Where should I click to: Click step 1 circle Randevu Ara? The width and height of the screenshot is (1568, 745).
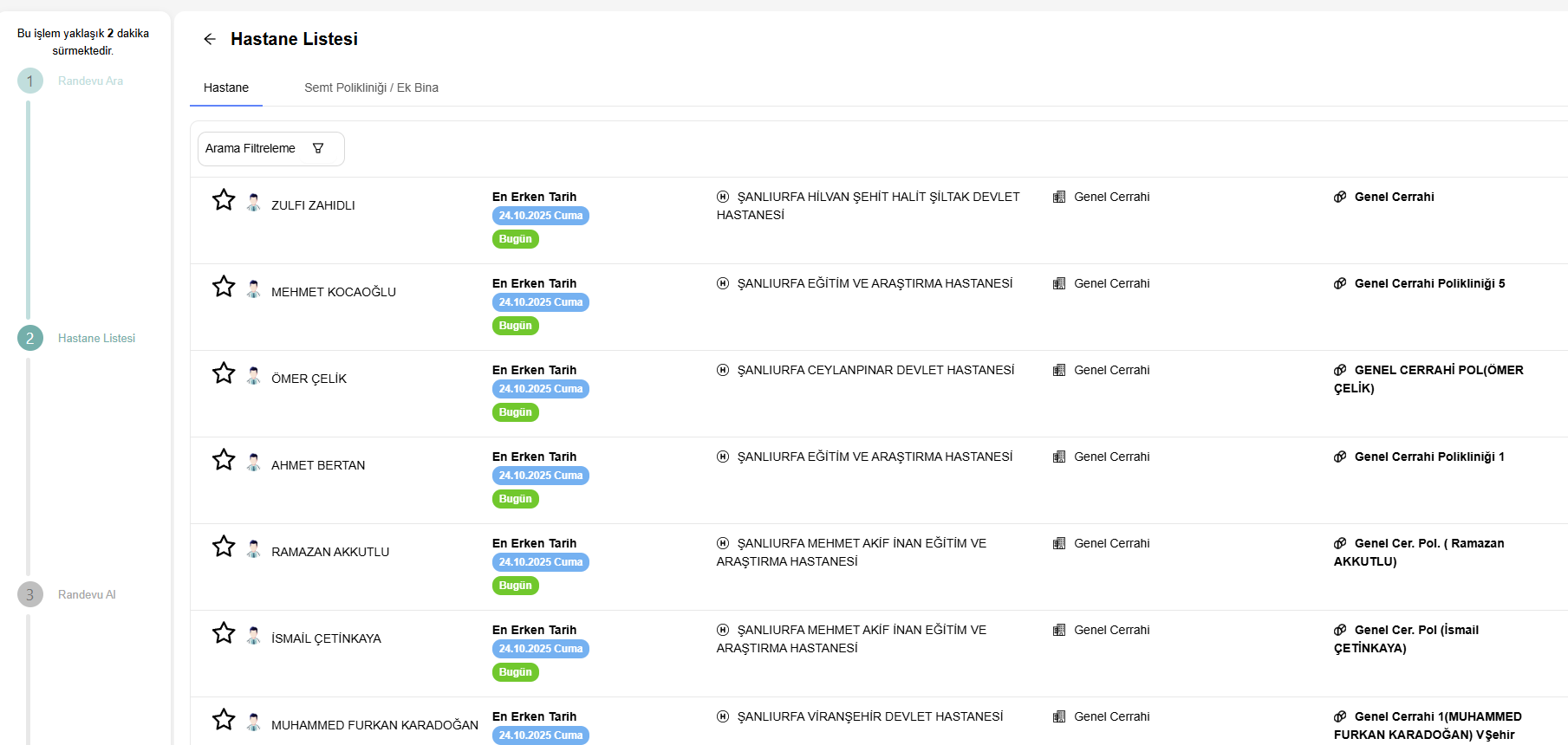point(30,81)
